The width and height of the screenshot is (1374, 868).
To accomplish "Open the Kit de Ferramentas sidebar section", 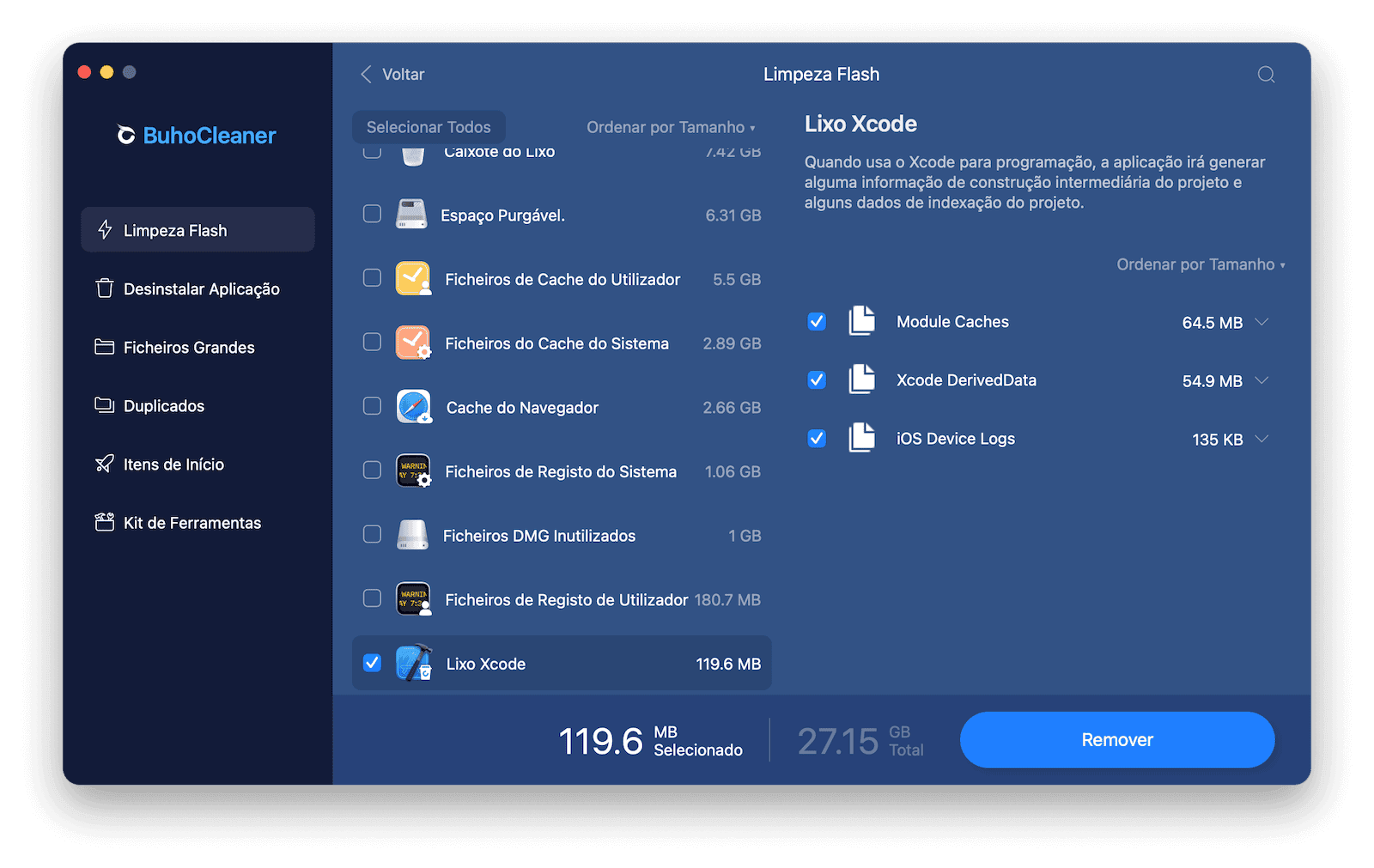I will tap(198, 522).
